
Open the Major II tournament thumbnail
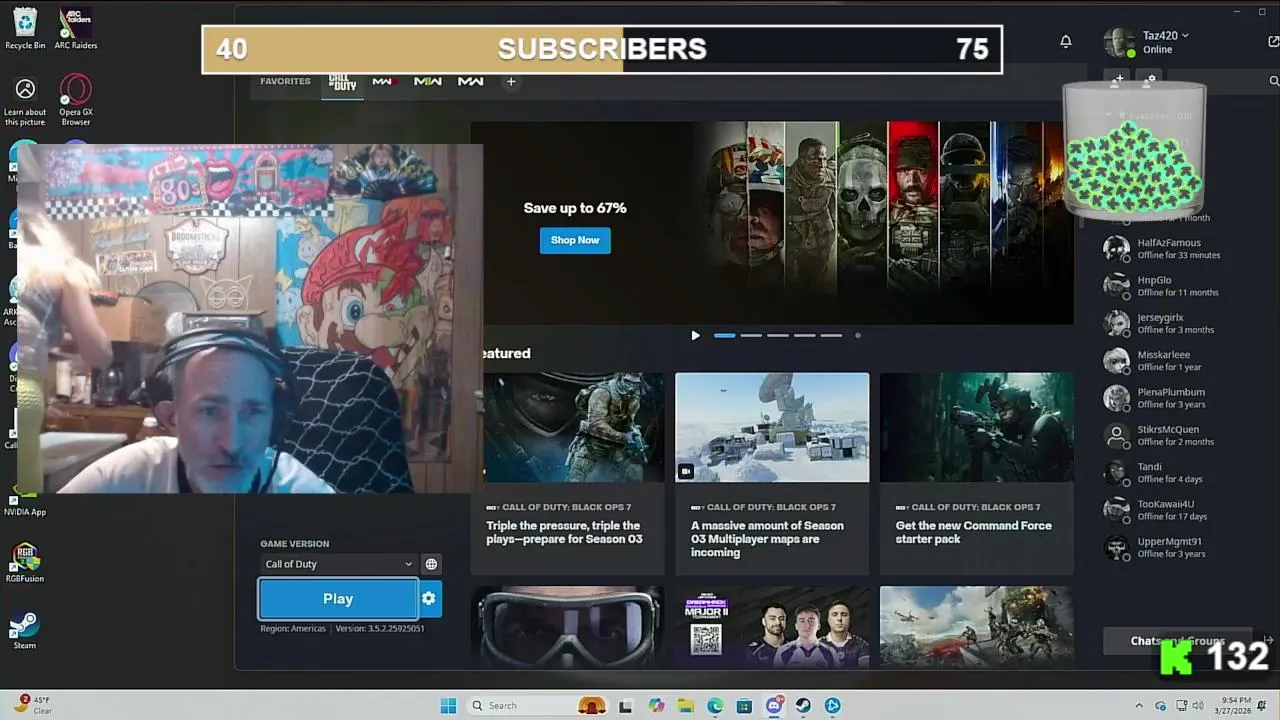(x=772, y=626)
